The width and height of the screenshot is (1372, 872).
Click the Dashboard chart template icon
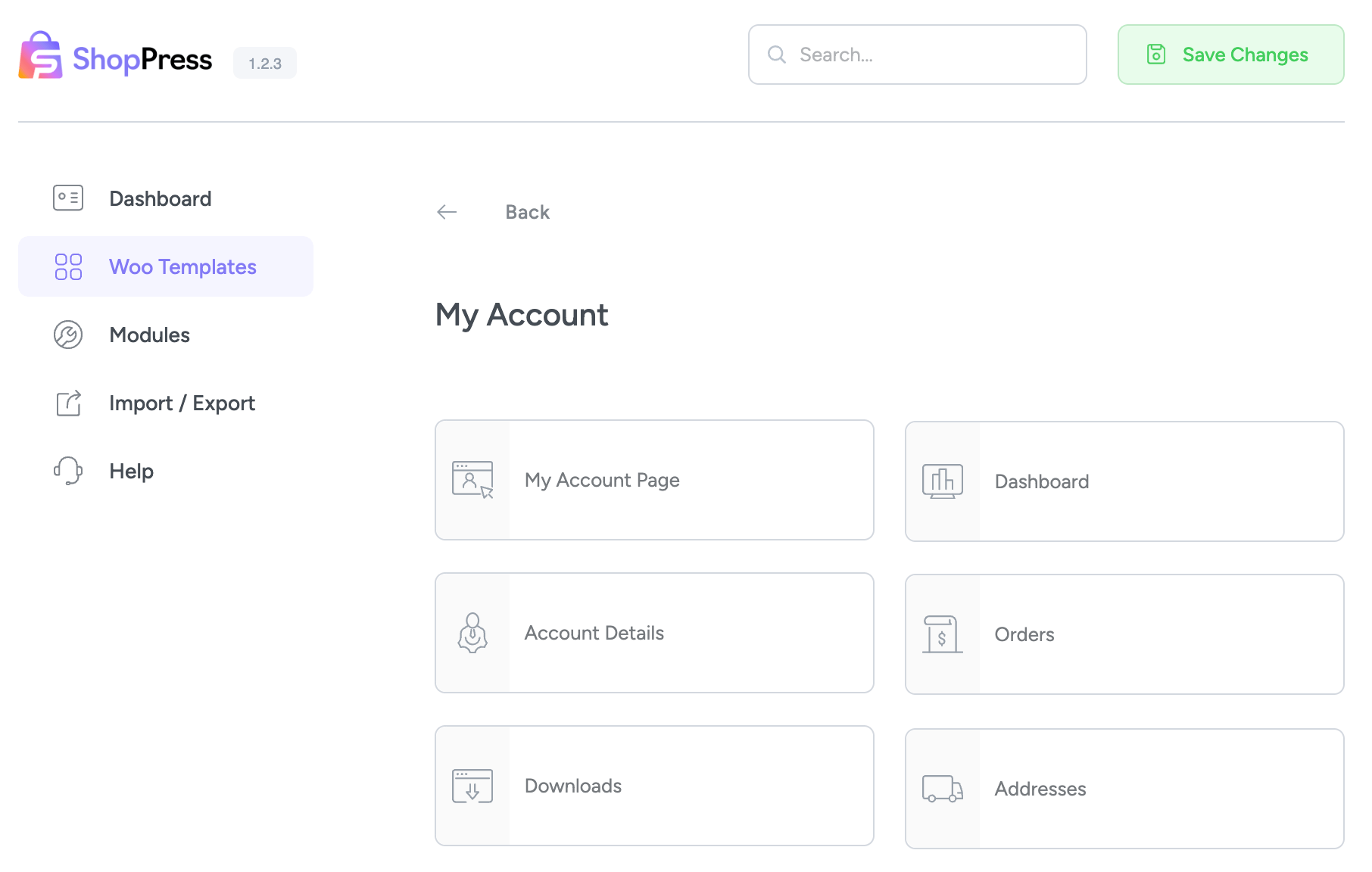941,481
